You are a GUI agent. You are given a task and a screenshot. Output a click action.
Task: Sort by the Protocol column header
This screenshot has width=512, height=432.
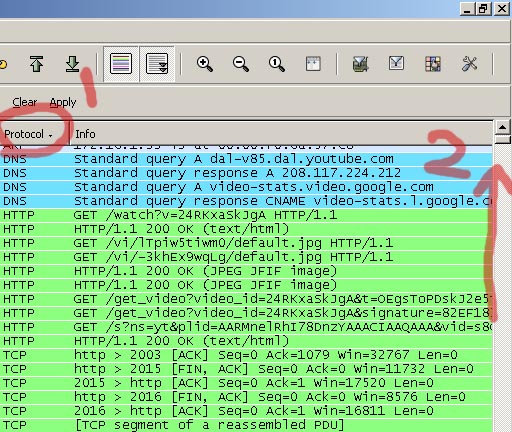pyautogui.click(x=34, y=134)
